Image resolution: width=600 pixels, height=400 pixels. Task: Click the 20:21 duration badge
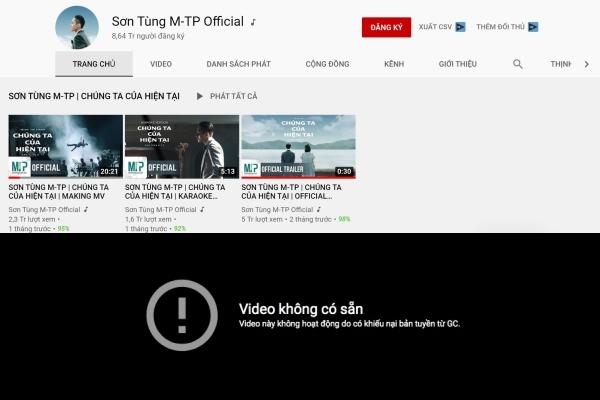point(109,171)
